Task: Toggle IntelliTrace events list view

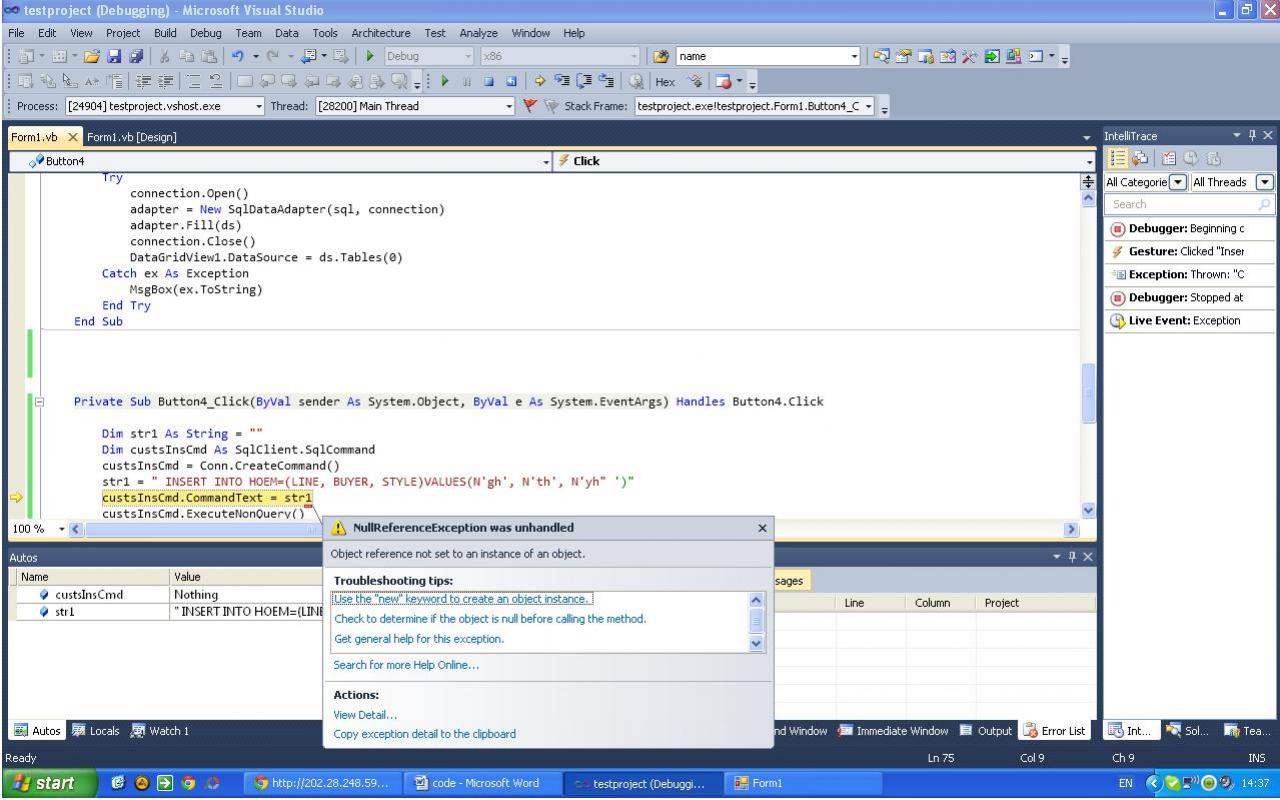Action: click(1120, 158)
